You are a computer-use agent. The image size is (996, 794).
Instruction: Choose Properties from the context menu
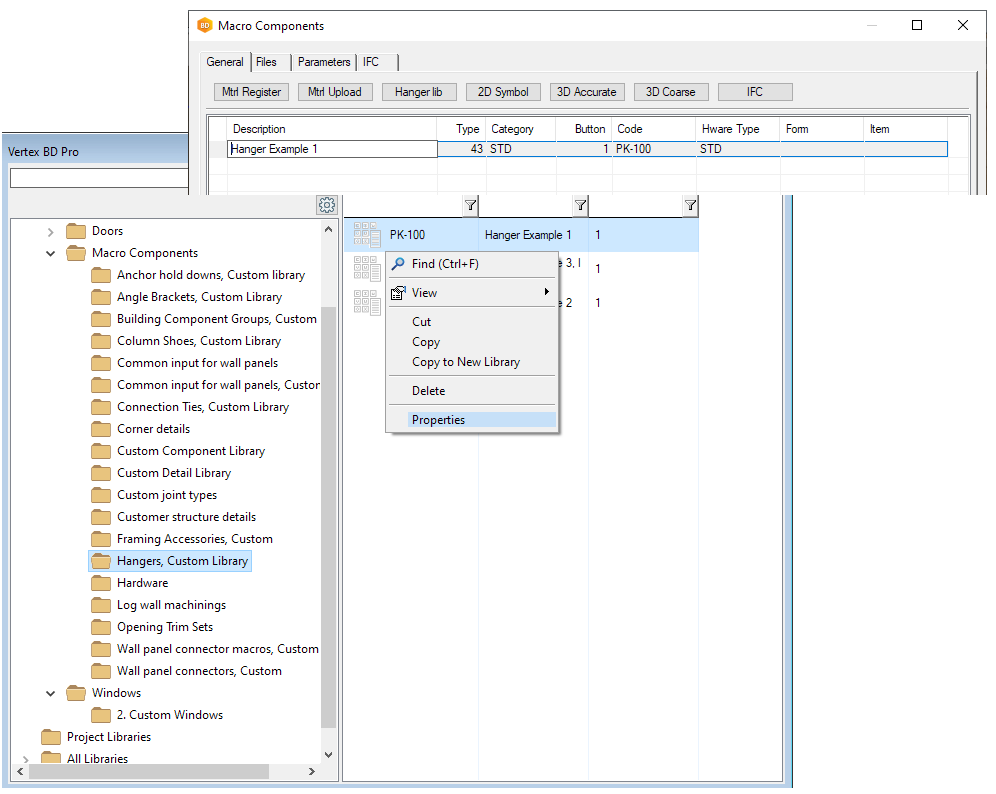[438, 420]
